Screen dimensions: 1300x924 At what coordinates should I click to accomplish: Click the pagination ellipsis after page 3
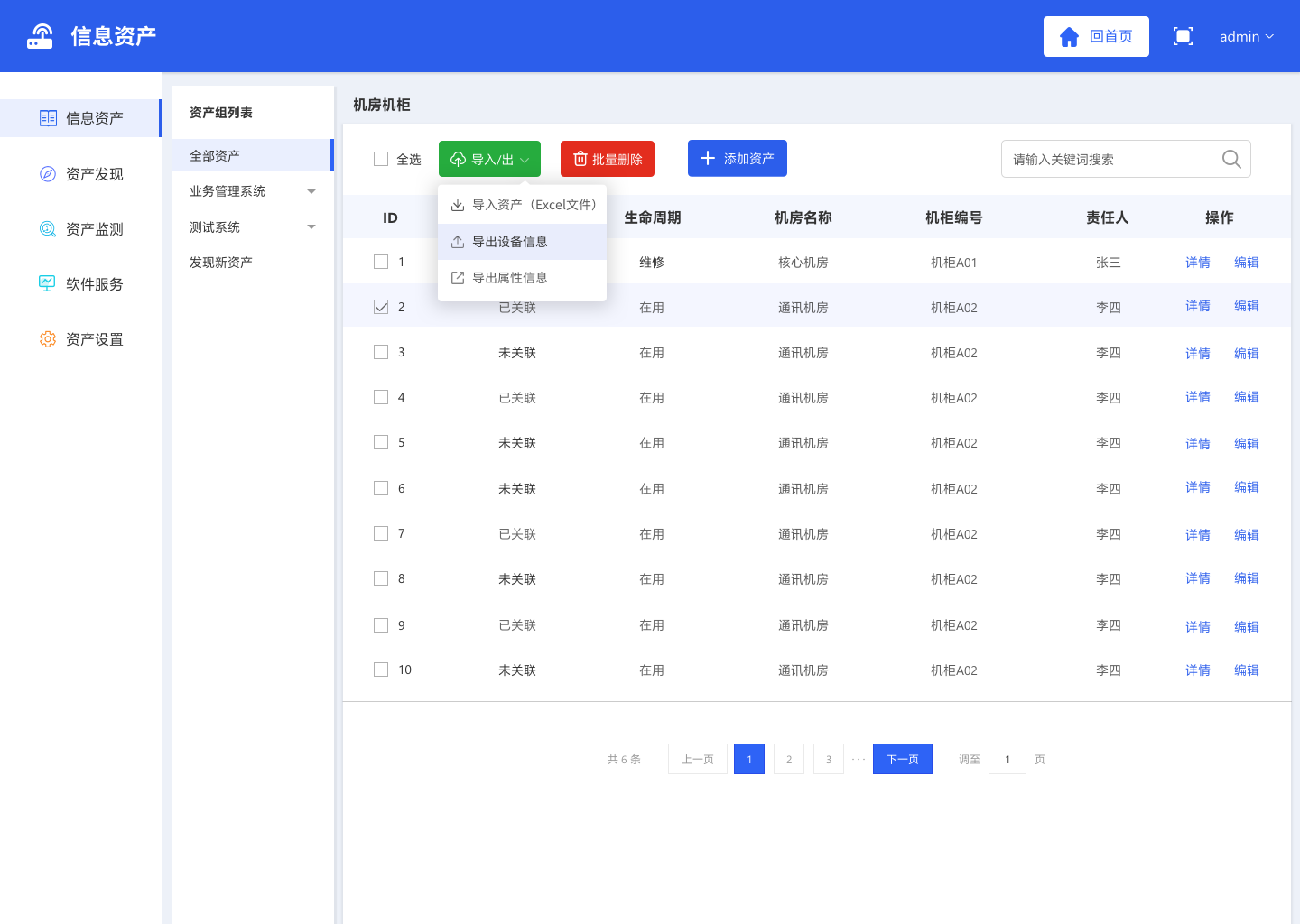[x=859, y=759]
